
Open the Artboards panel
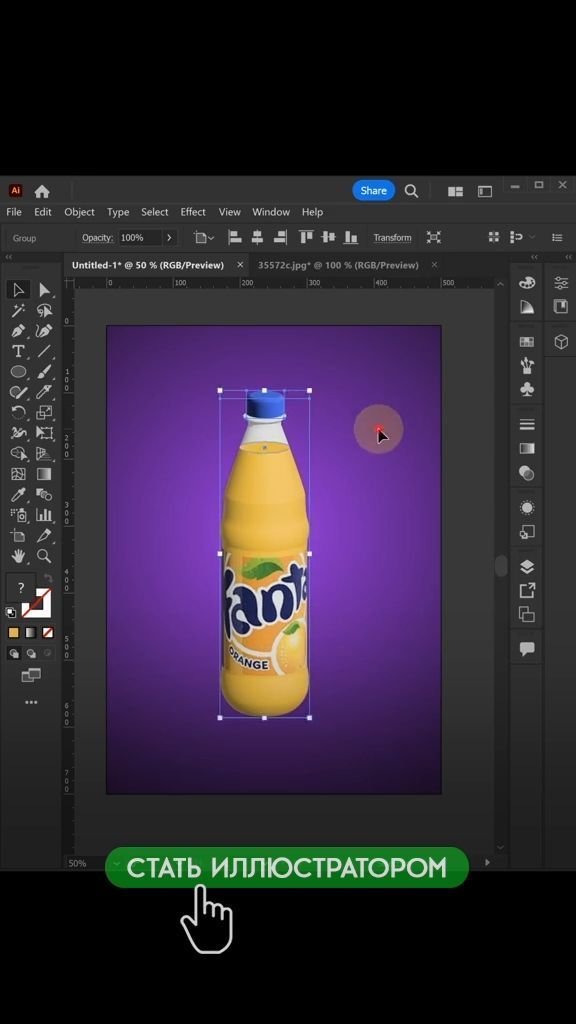click(526, 615)
